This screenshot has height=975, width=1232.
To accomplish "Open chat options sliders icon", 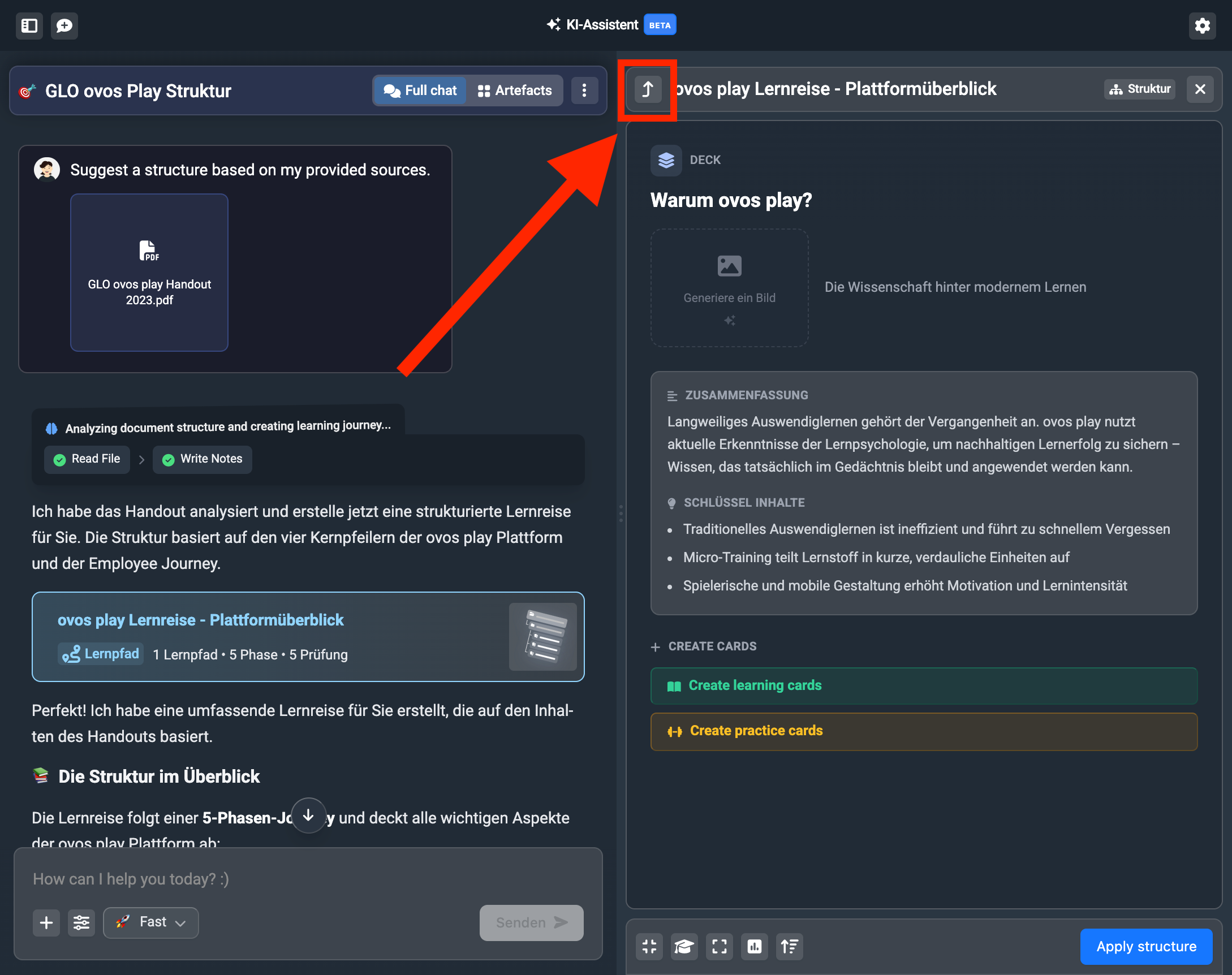I will click(x=81, y=922).
